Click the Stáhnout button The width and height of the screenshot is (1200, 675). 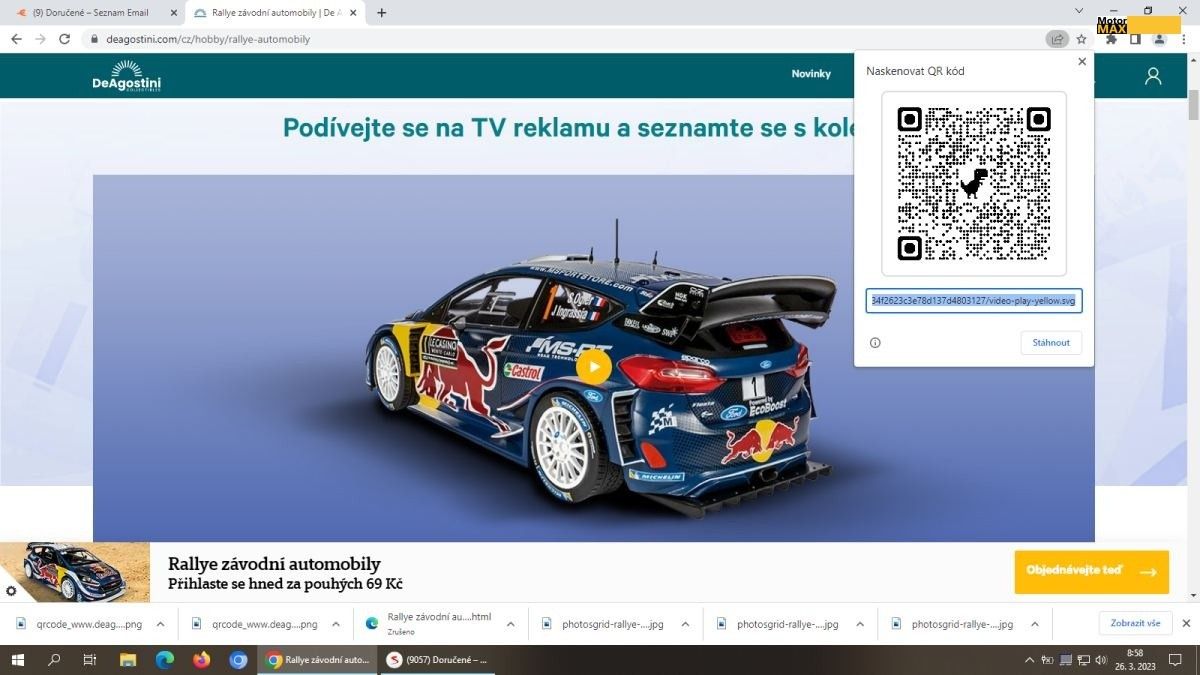pyautogui.click(x=1051, y=343)
